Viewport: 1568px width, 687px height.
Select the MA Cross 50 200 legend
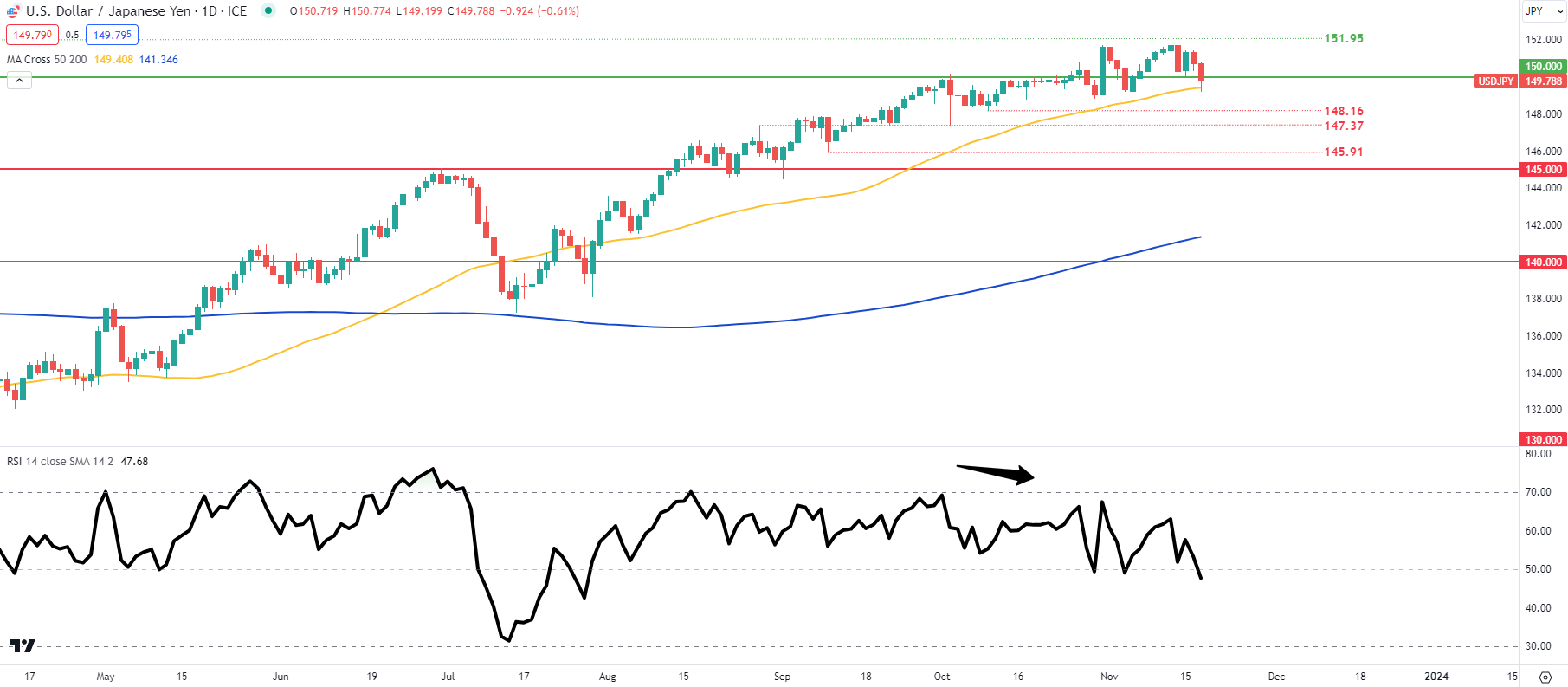pyautogui.click(x=47, y=60)
